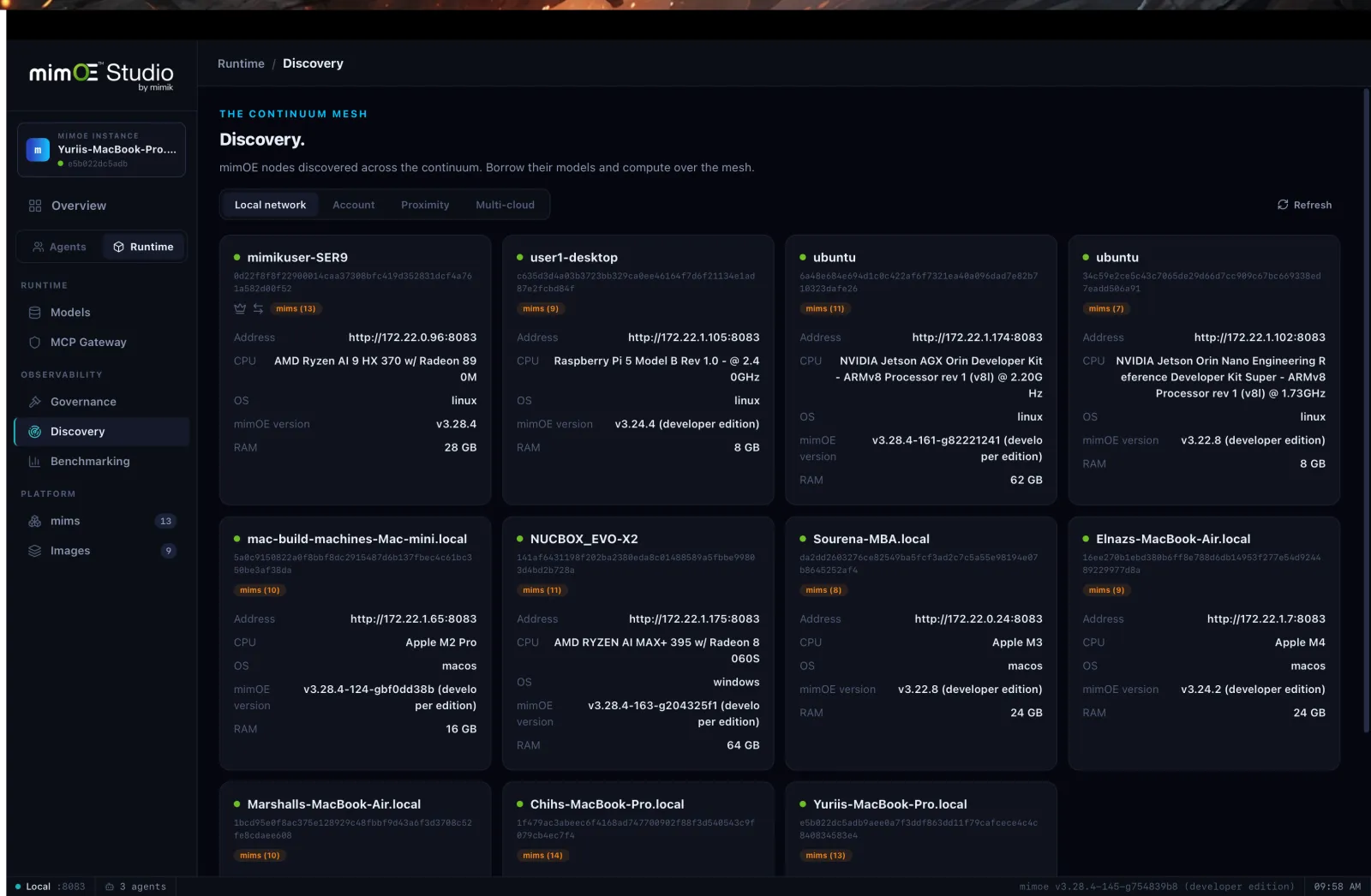The height and width of the screenshot is (896, 1371).
Task: Select the user1-desktop node title
Action: click(x=574, y=257)
